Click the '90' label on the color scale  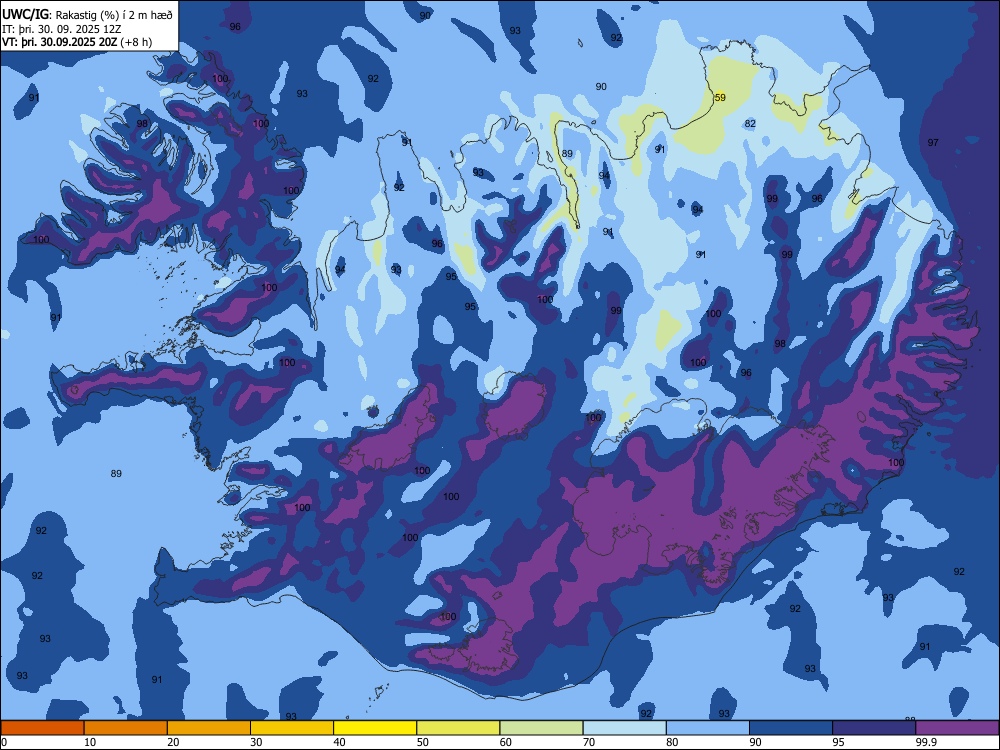(756, 742)
